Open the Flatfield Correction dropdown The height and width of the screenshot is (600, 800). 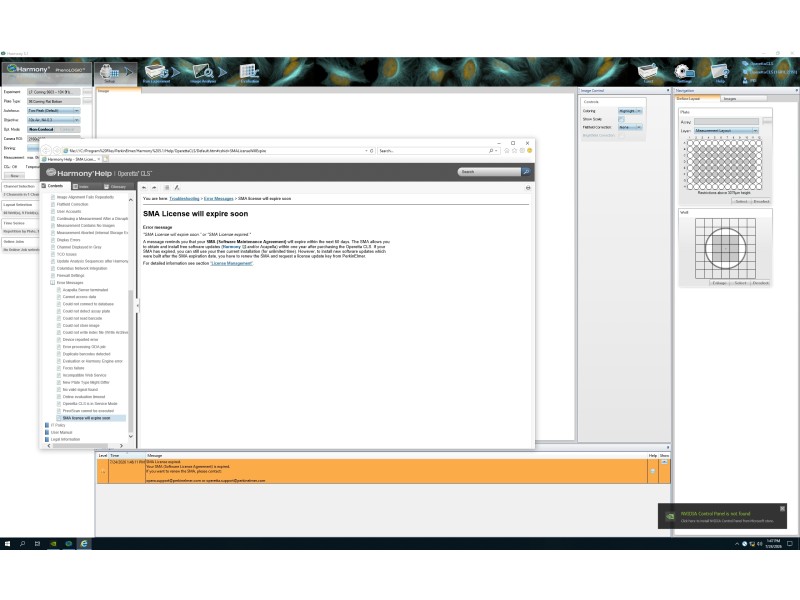click(x=631, y=127)
